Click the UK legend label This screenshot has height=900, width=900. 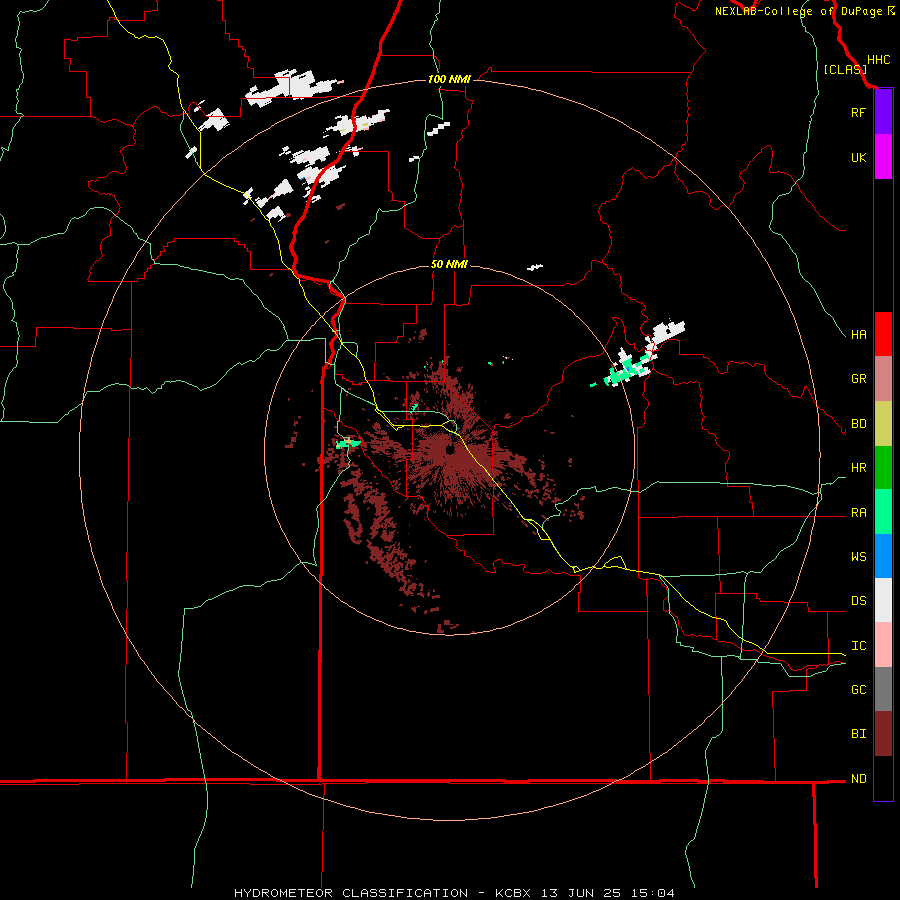click(x=858, y=157)
